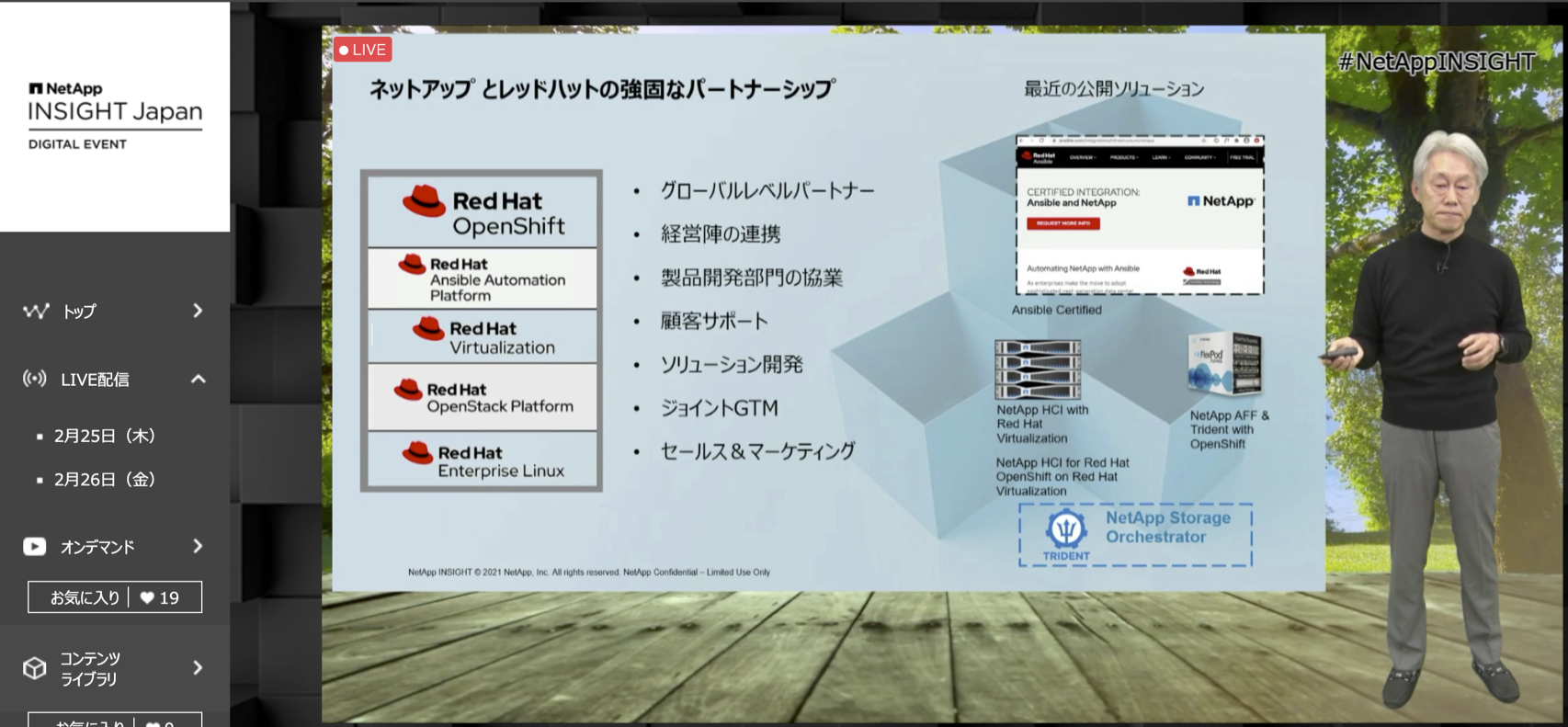Click the FlexPod product box image

(1224, 364)
